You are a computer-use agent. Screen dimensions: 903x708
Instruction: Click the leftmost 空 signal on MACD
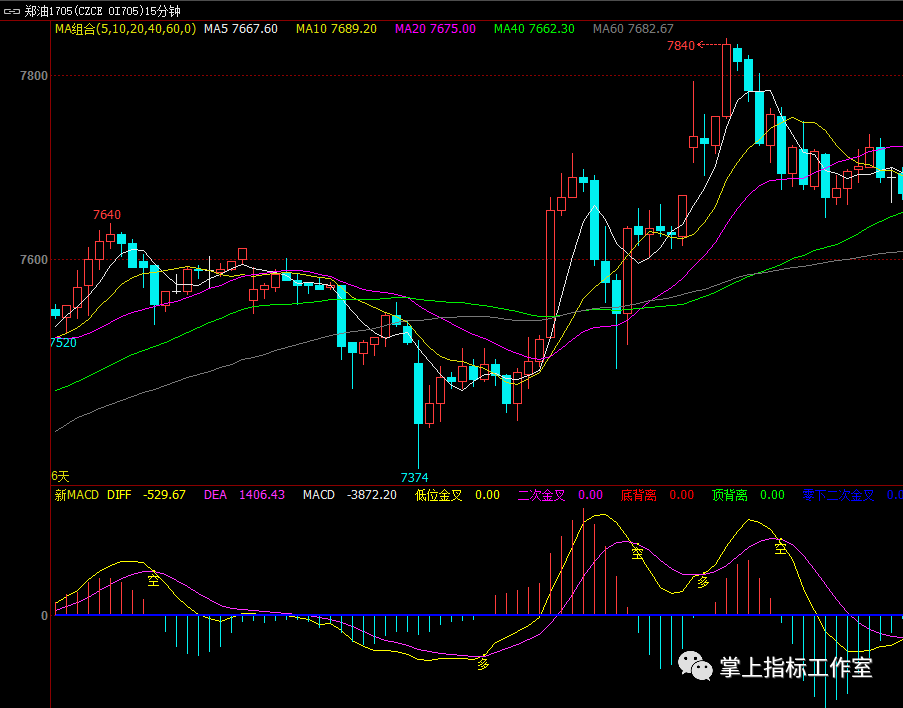click(153, 579)
